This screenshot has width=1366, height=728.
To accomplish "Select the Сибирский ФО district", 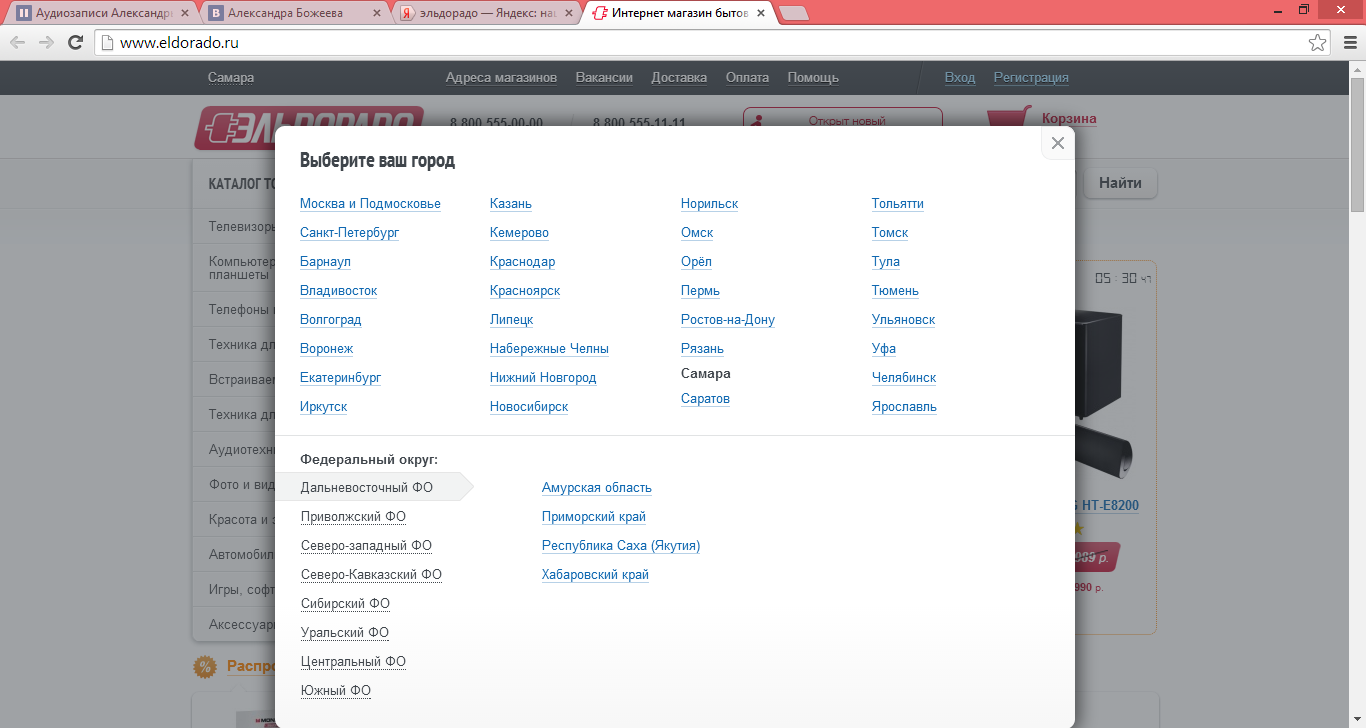I will pos(345,604).
